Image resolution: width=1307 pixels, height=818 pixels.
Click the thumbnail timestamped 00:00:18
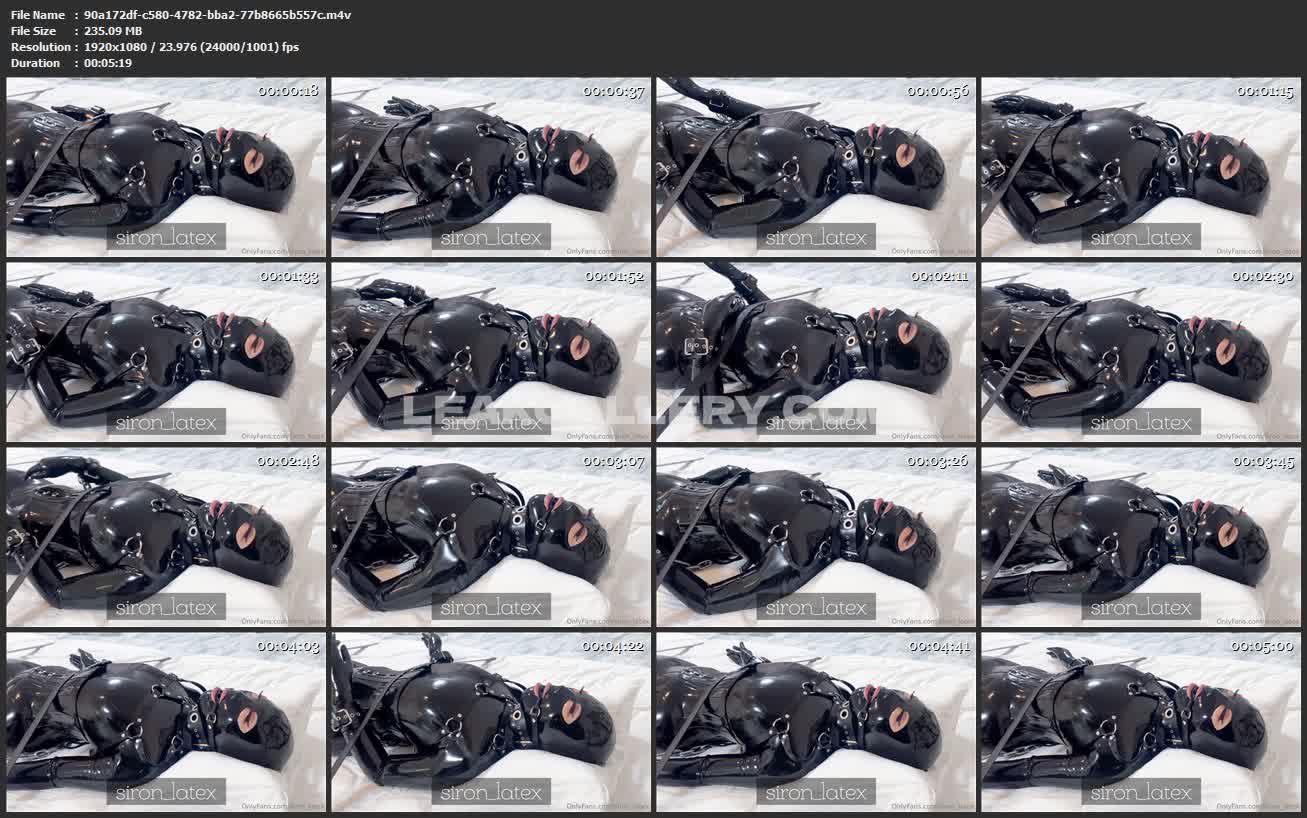point(166,167)
